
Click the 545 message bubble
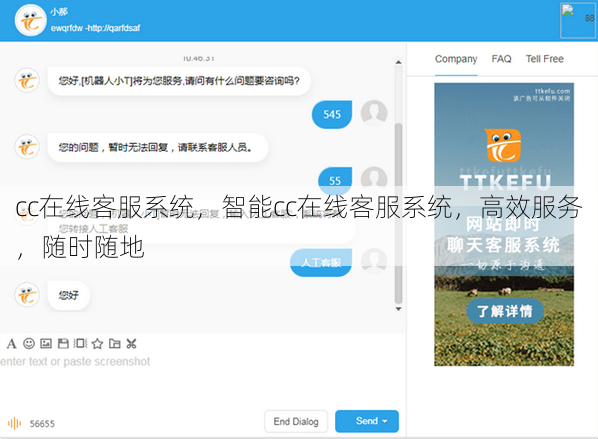click(332, 114)
